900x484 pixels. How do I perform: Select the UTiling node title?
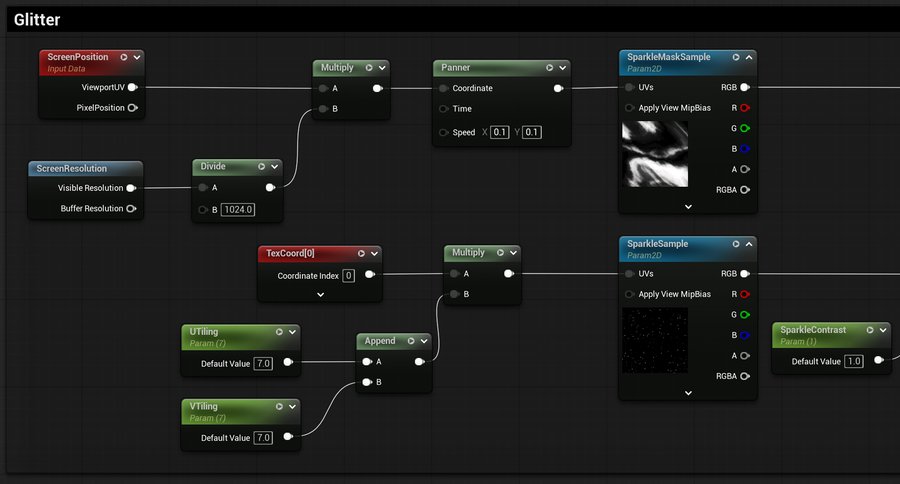coord(204,332)
